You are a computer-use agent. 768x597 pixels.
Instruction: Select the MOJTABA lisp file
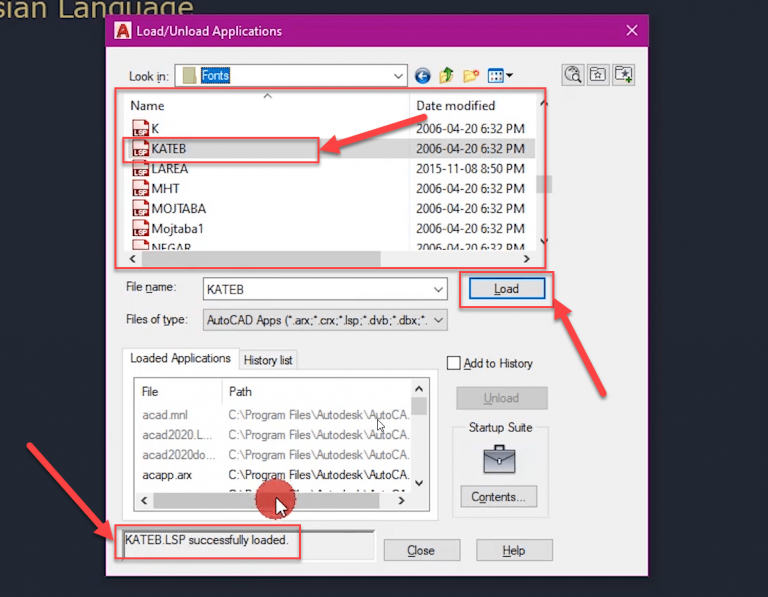point(178,209)
